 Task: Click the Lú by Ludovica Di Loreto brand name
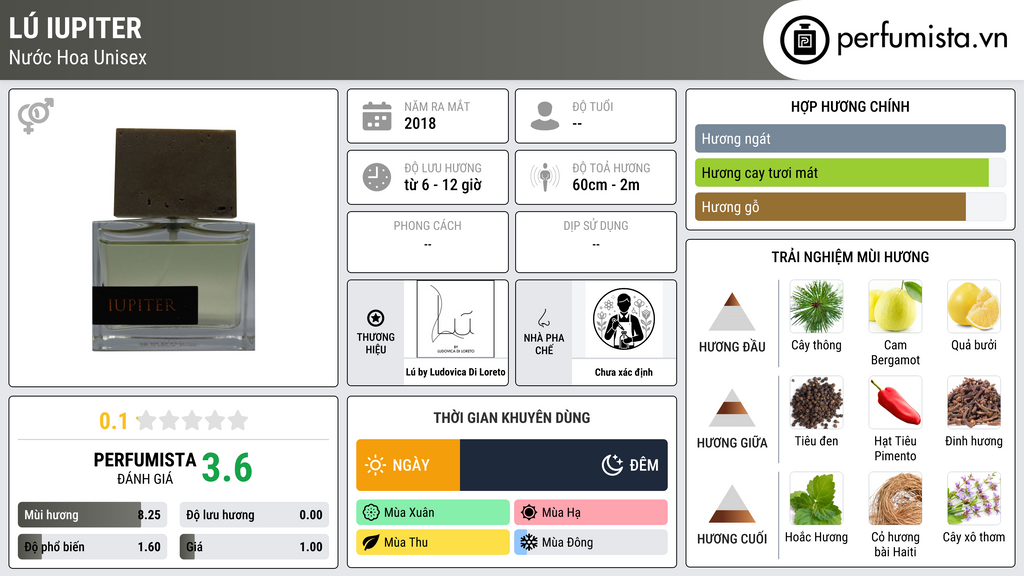[x=455, y=372]
